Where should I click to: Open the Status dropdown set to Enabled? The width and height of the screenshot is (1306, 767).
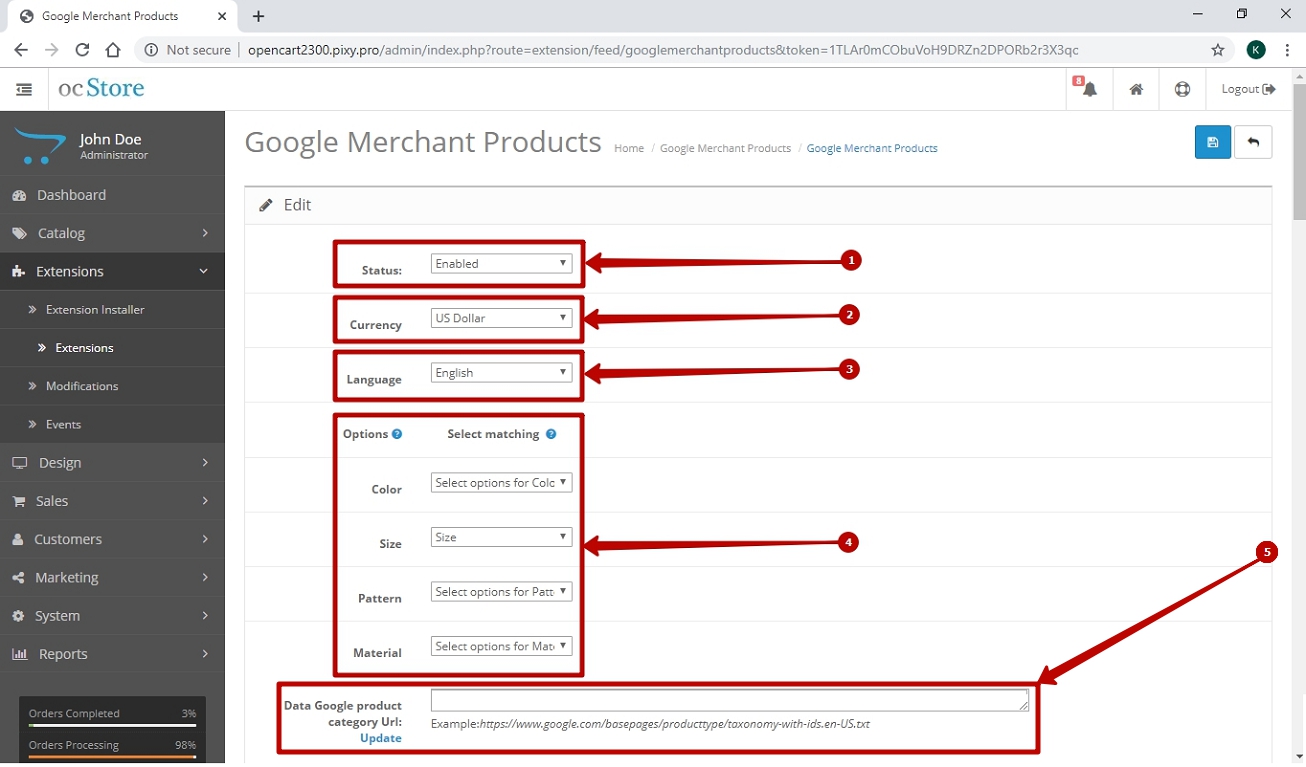coord(501,264)
